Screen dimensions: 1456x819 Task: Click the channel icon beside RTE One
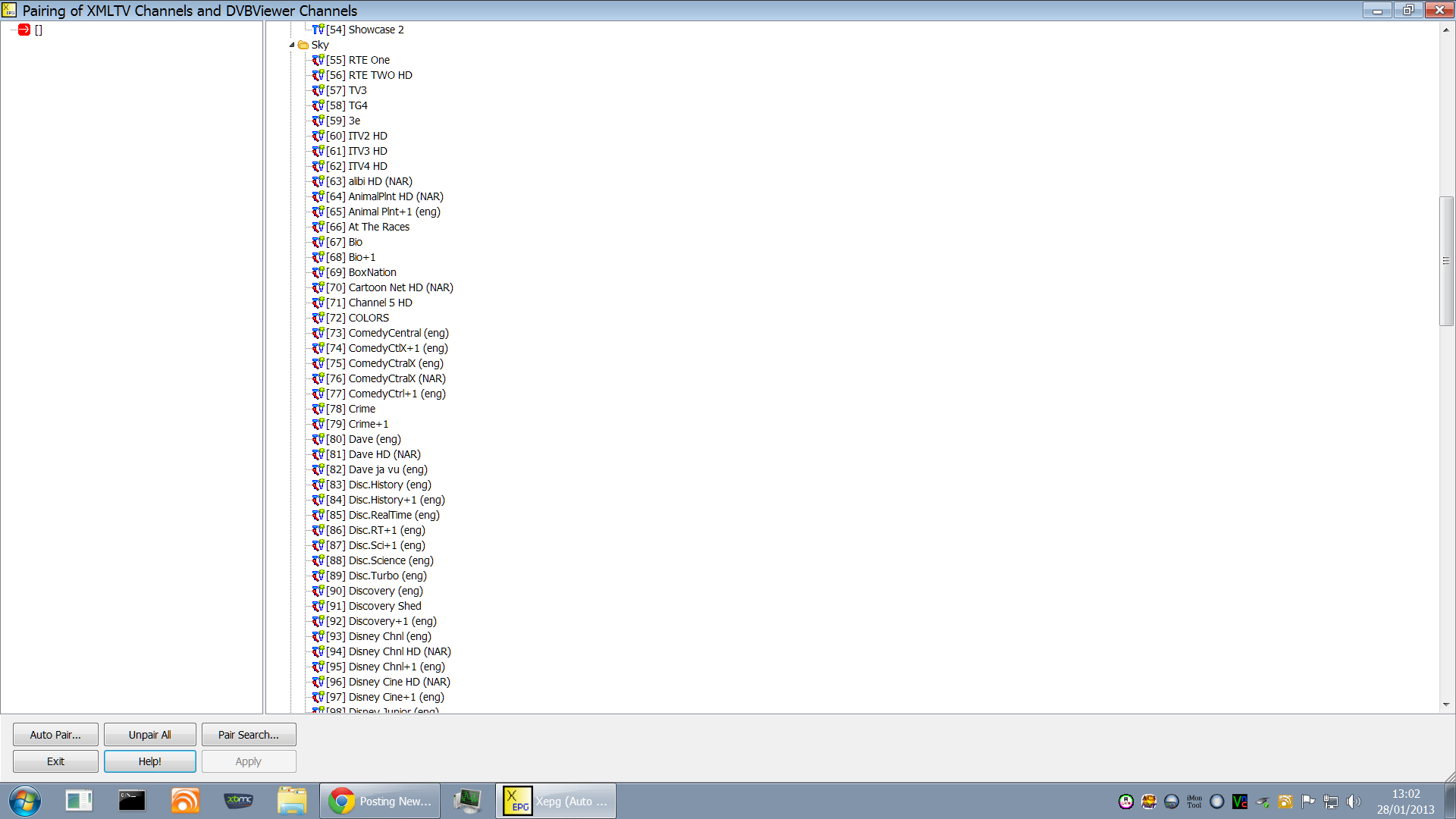(x=318, y=60)
